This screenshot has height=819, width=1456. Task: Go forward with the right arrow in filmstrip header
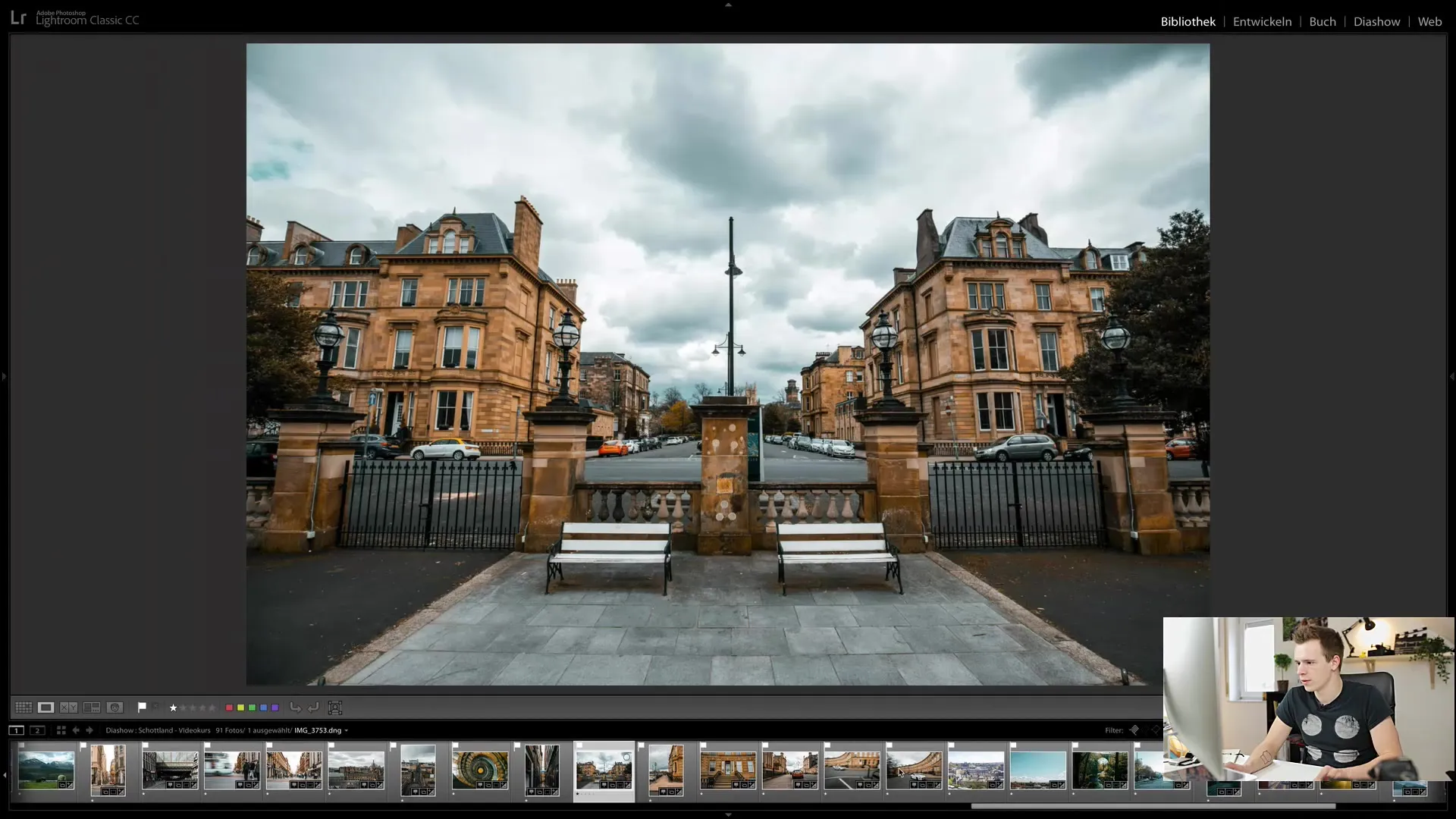(89, 730)
